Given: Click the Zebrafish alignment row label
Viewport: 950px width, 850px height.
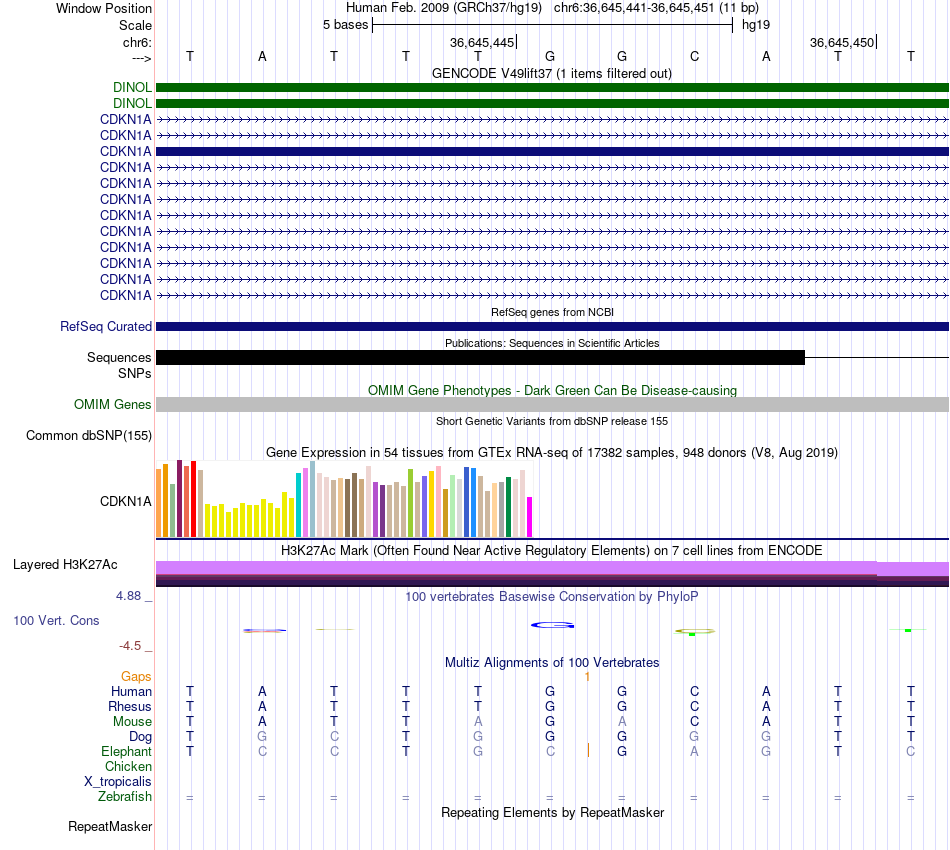Looking at the screenshot, I should (125, 797).
